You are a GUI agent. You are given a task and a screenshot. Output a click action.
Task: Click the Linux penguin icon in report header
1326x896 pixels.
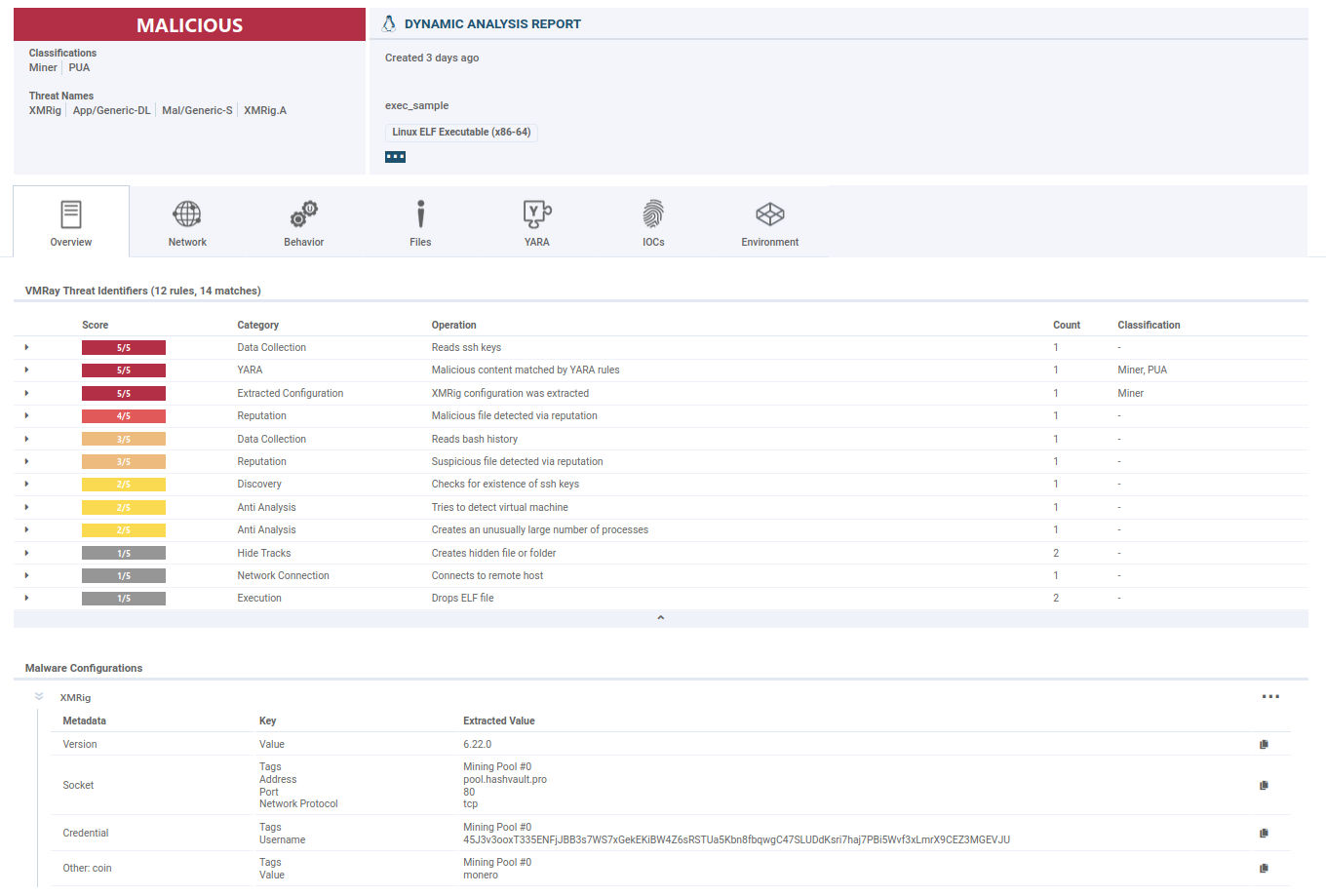coord(389,23)
